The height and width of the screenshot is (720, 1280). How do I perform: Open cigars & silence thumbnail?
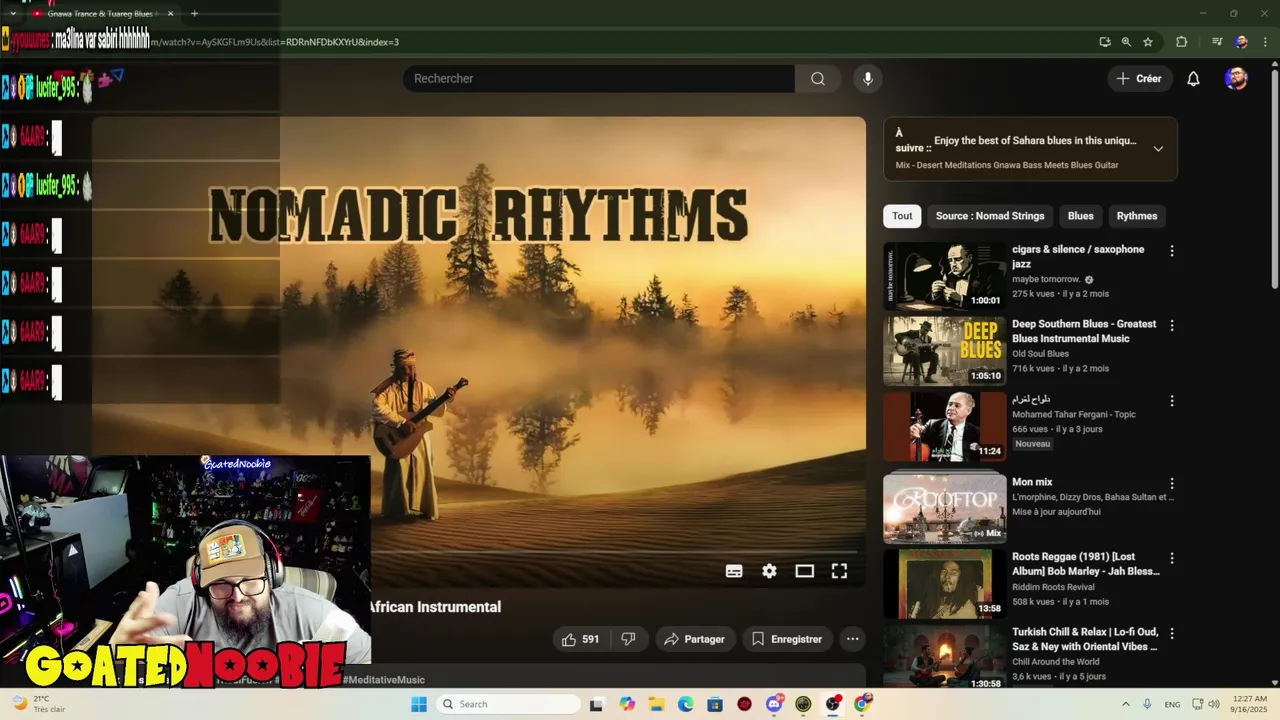click(944, 276)
